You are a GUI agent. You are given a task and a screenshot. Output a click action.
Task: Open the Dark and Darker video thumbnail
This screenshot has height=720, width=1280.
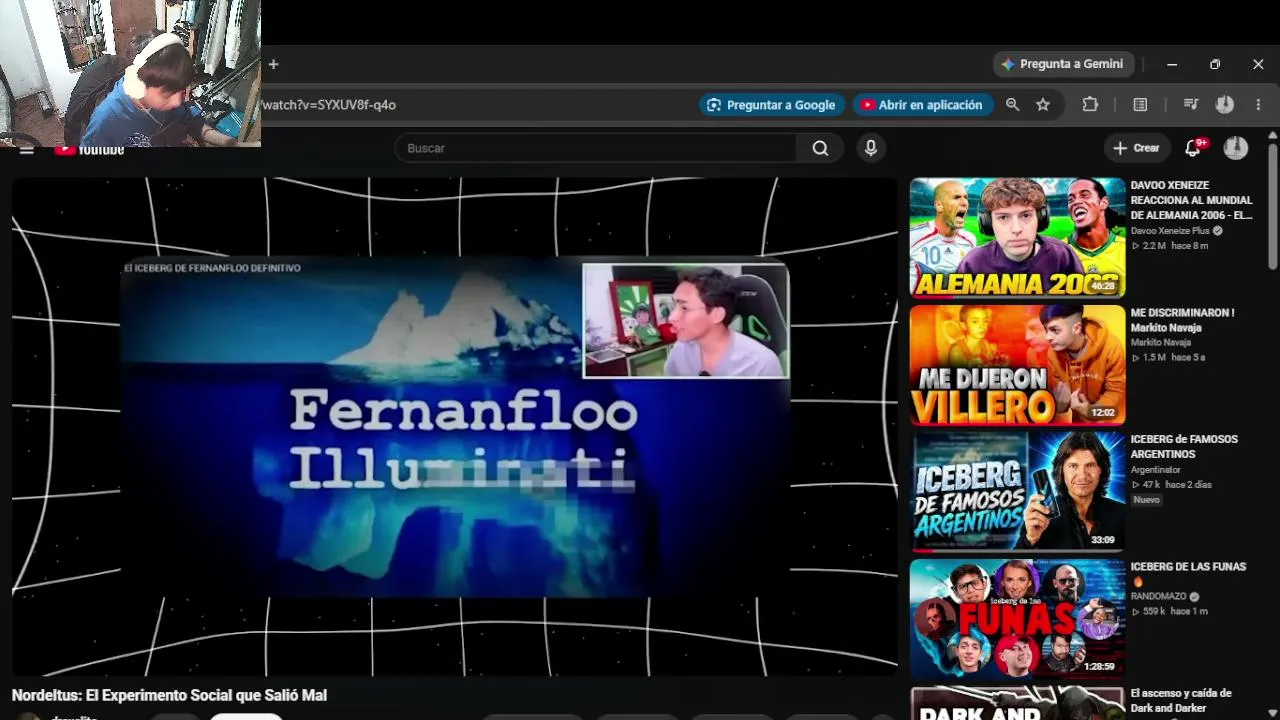(x=1017, y=703)
